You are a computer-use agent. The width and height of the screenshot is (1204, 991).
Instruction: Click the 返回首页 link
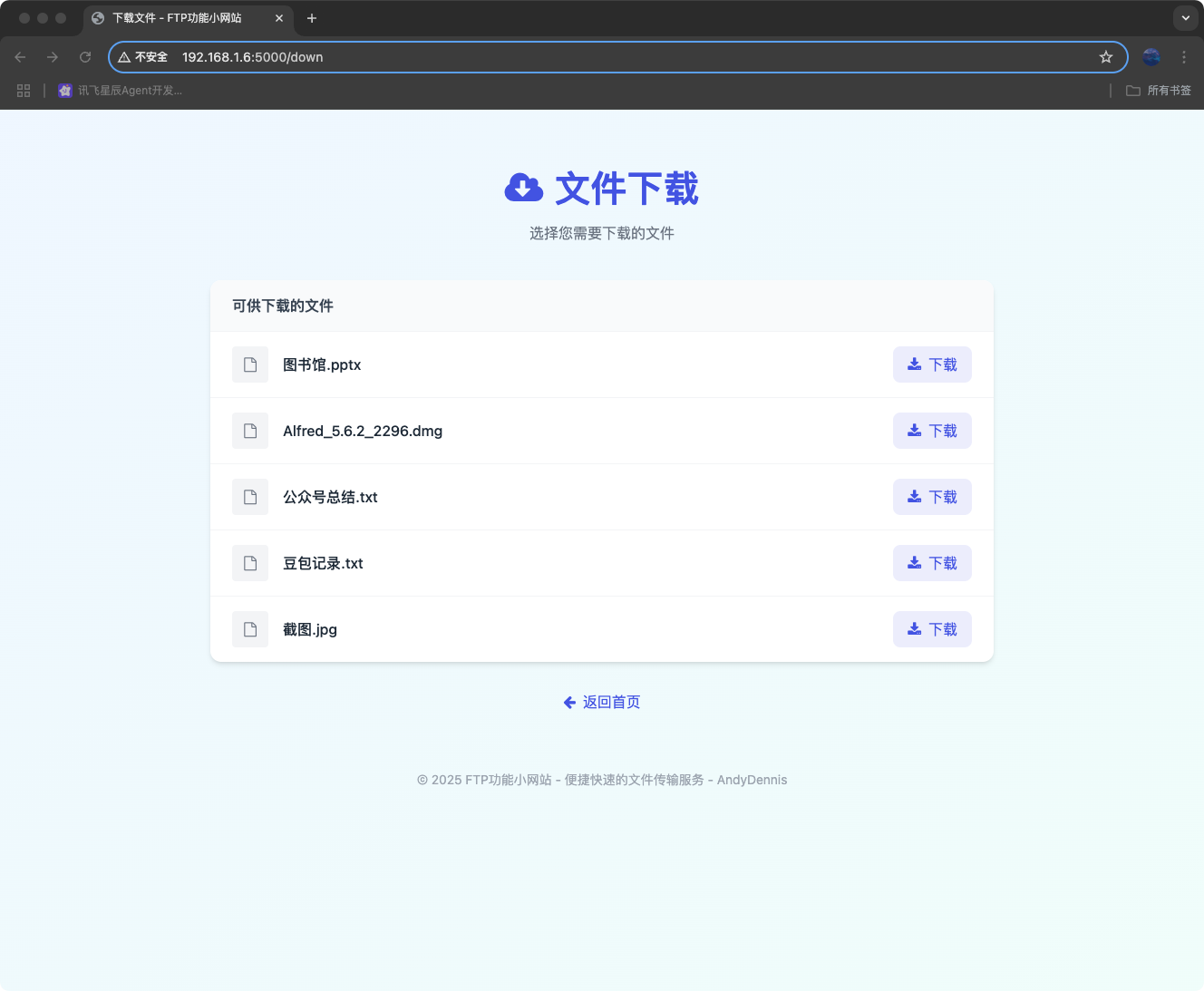point(601,702)
